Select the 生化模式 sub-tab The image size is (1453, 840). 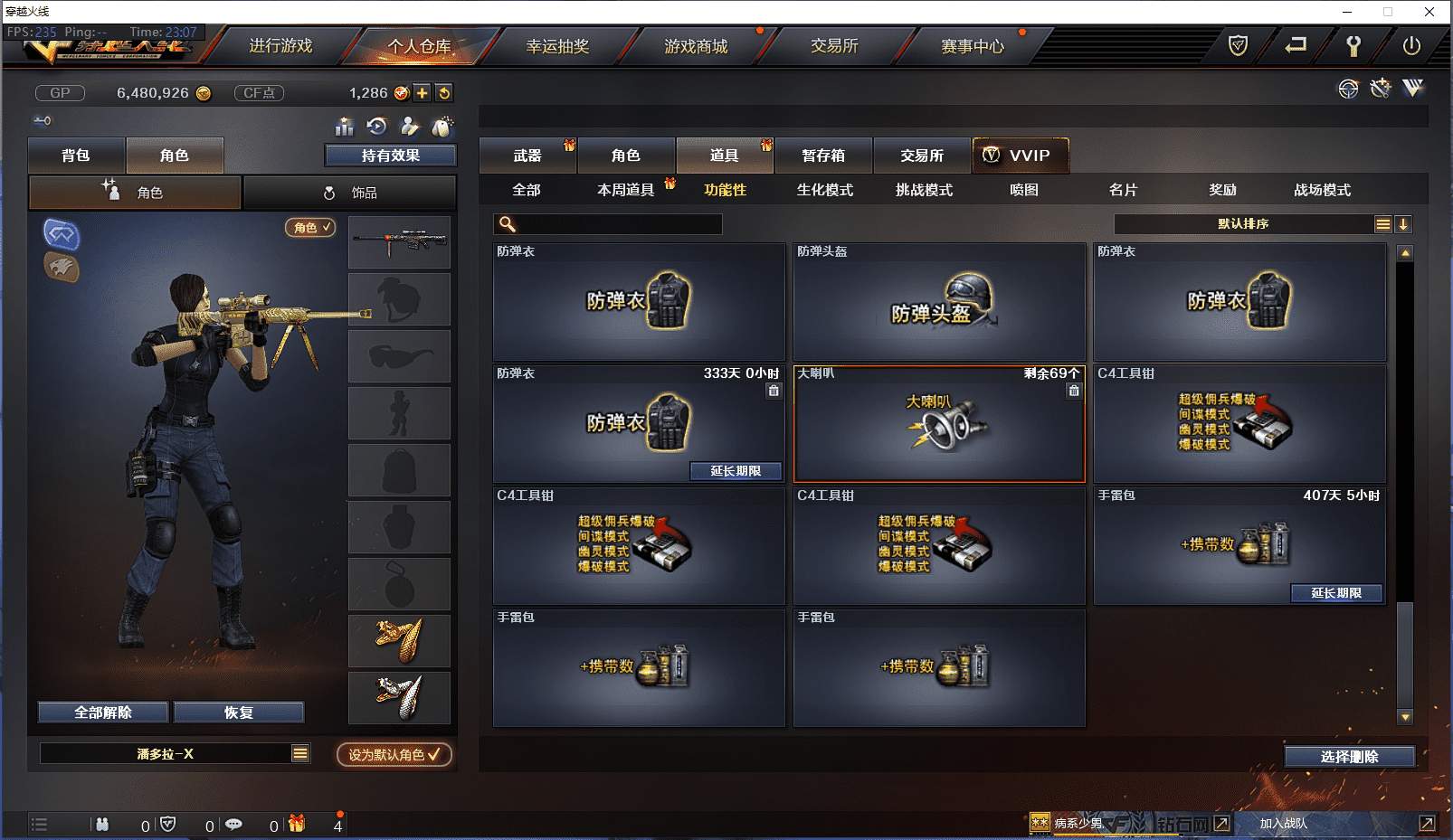coord(824,190)
